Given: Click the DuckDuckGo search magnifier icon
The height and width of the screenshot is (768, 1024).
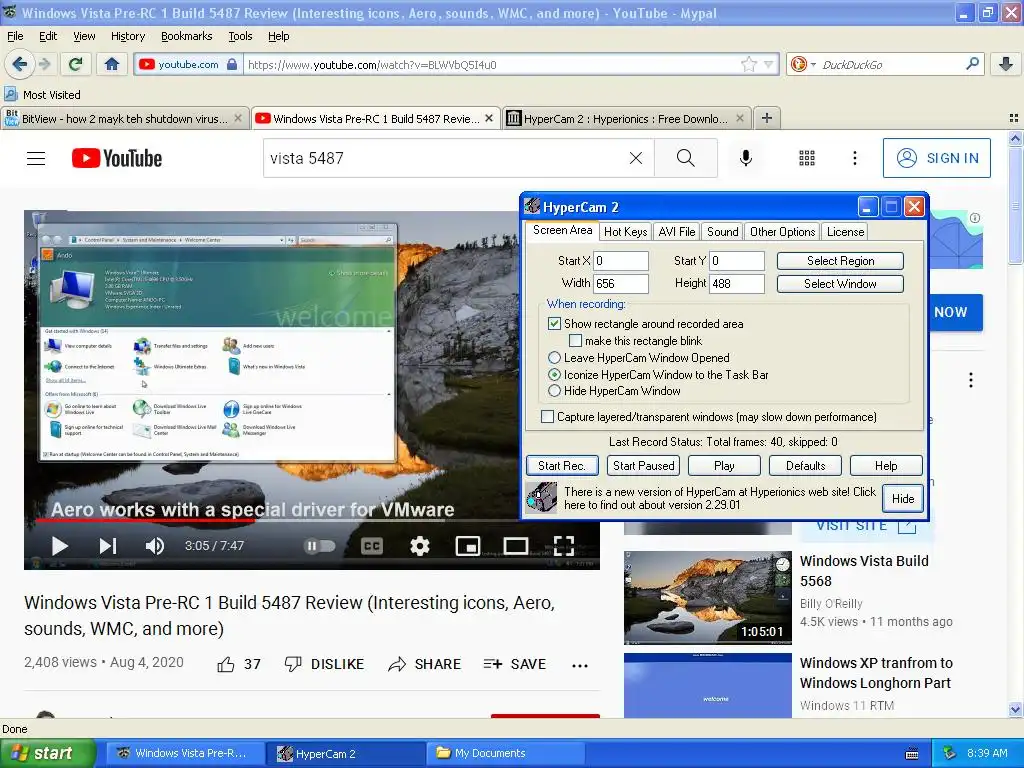Looking at the screenshot, I should point(972,64).
